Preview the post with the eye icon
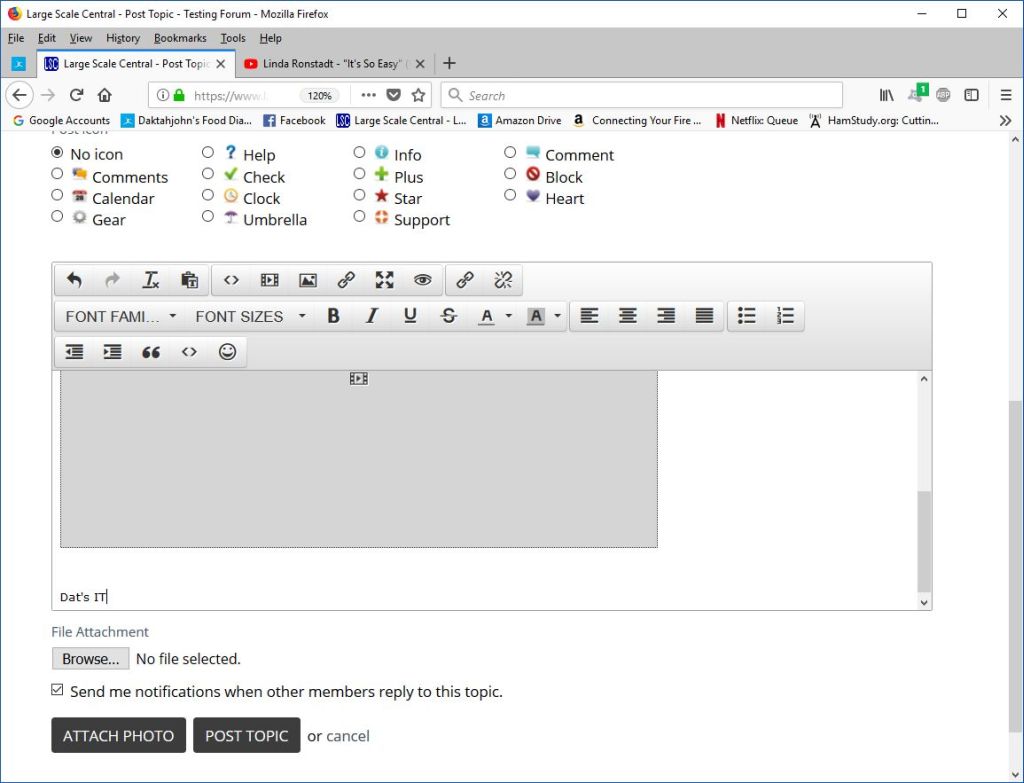Image resolution: width=1024 pixels, height=783 pixels. tap(423, 280)
